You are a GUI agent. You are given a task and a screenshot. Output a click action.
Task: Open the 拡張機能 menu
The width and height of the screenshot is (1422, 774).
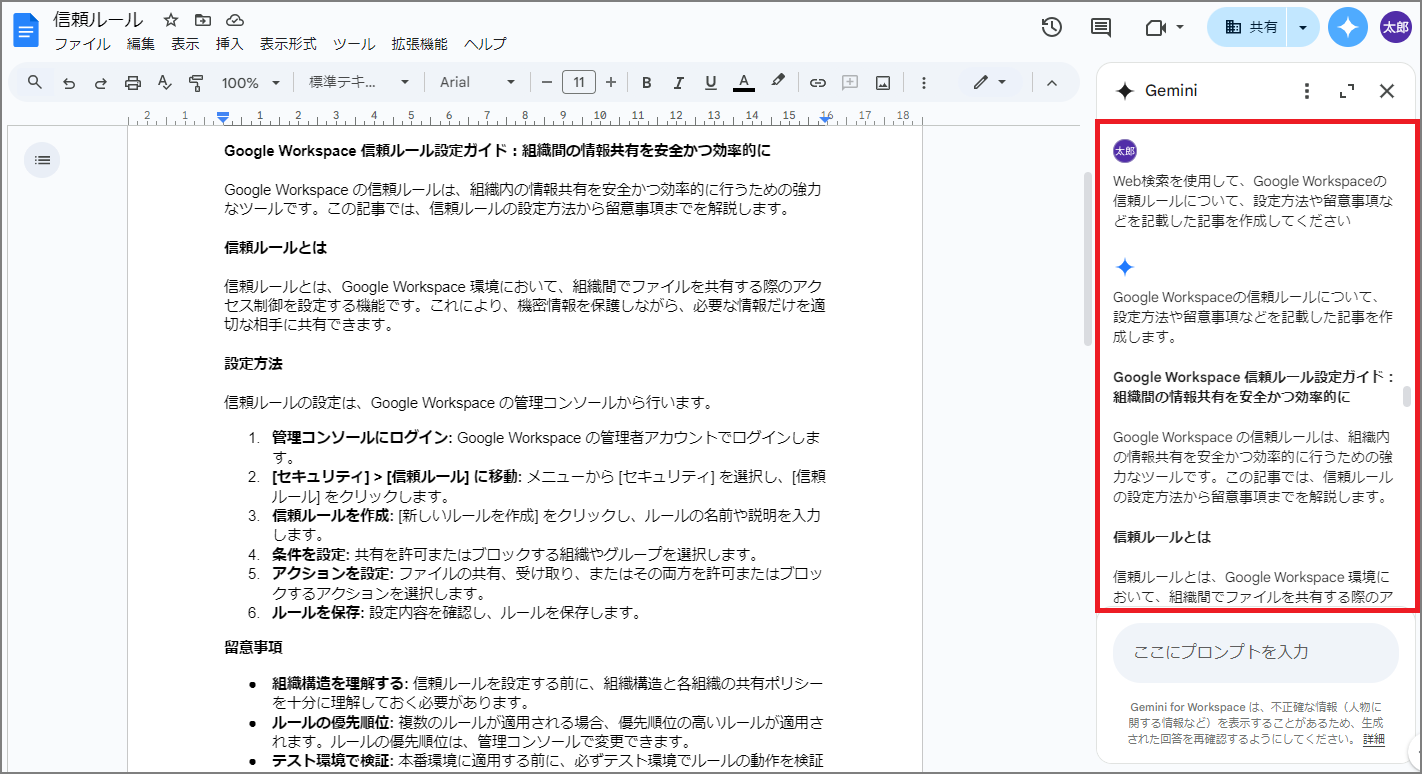[x=420, y=44]
